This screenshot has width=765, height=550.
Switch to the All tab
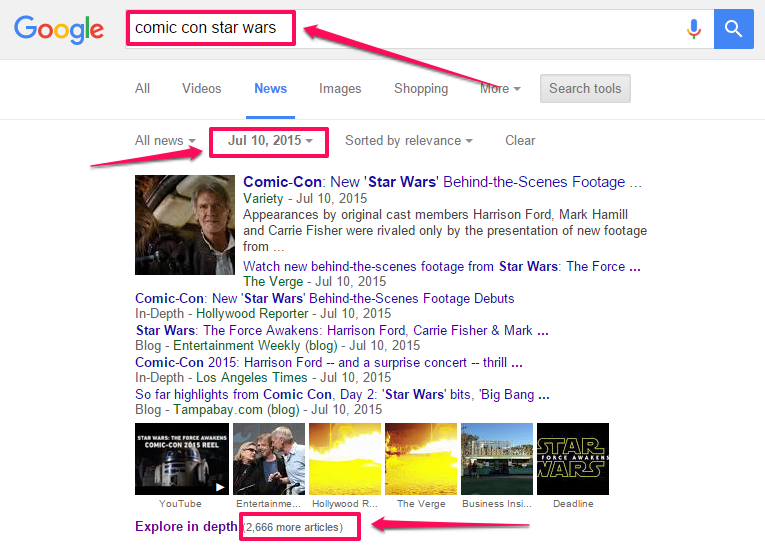pos(142,88)
